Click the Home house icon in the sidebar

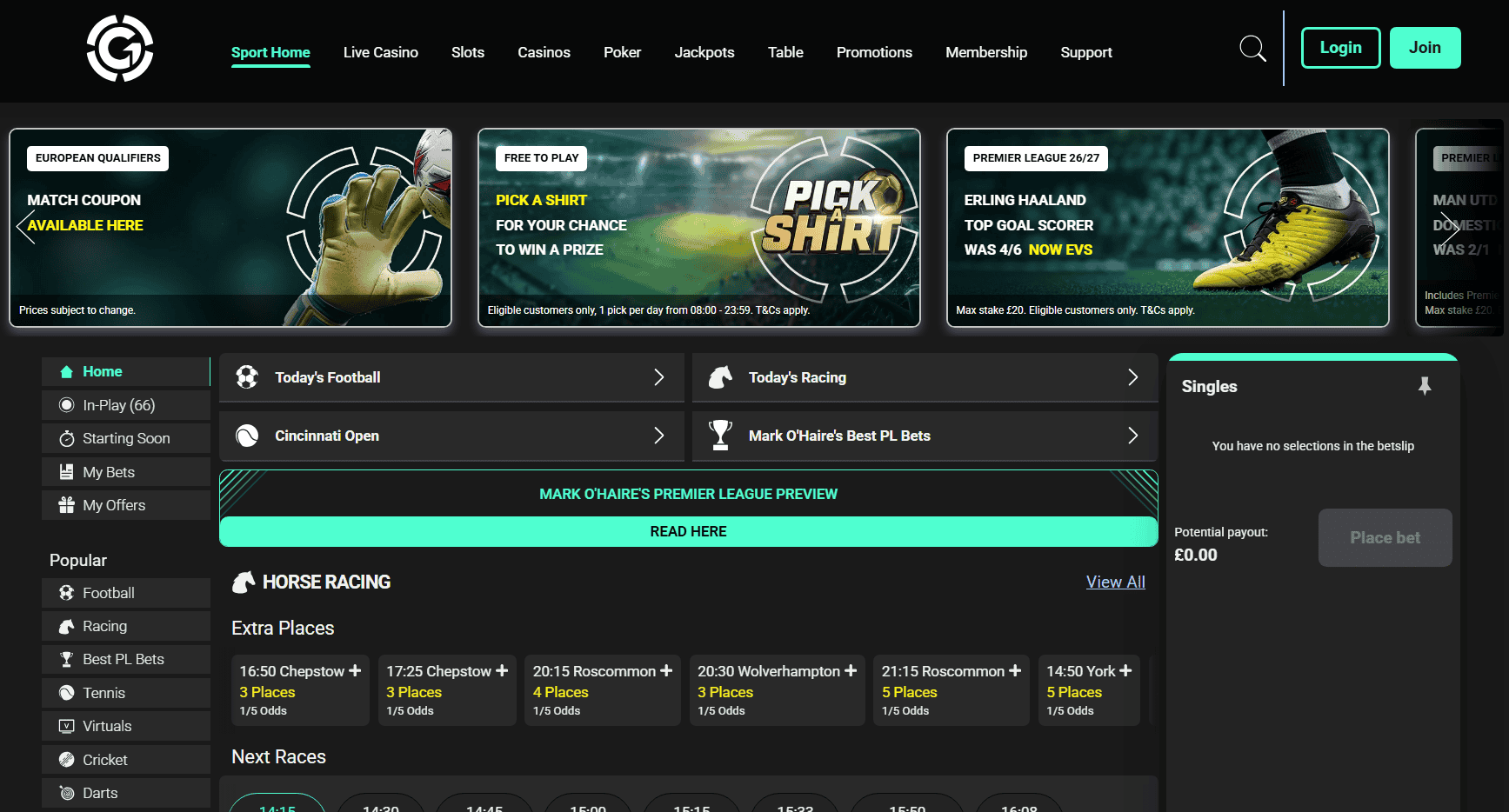[x=66, y=372]
